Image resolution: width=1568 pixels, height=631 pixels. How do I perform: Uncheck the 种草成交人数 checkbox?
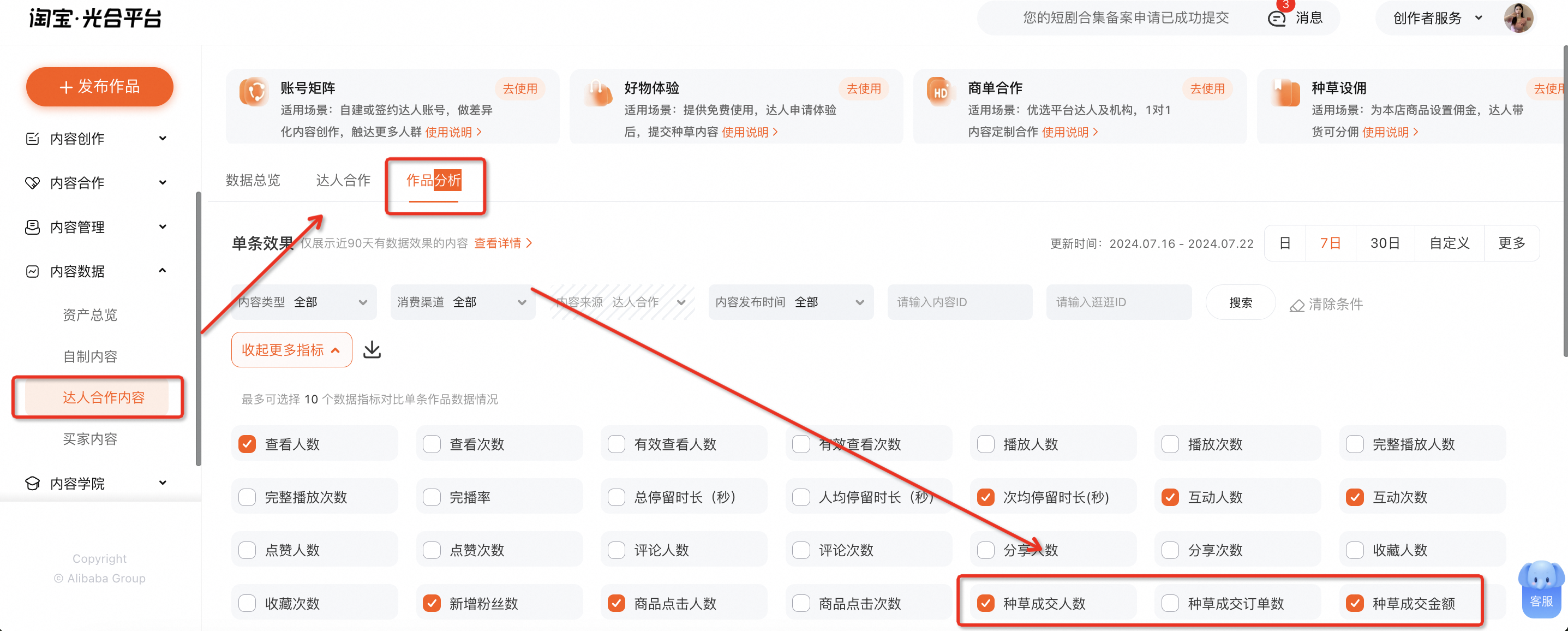(985, 604)
